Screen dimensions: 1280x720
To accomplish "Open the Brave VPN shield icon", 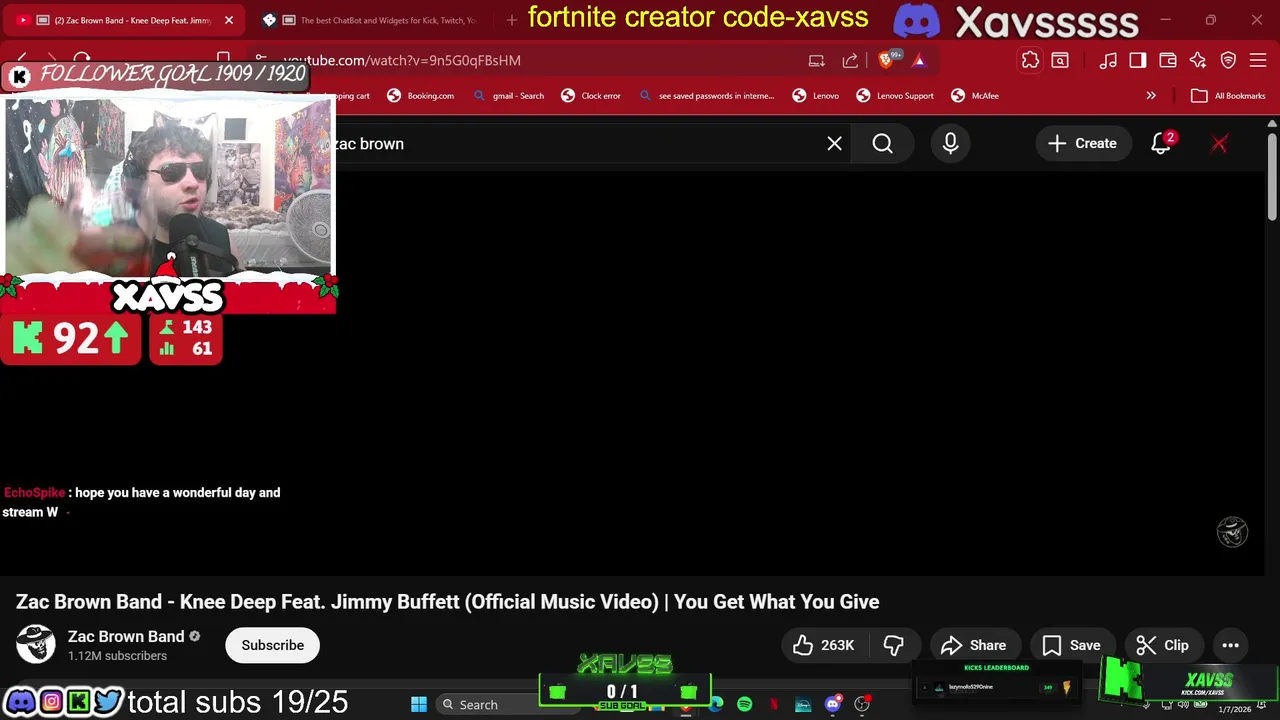I will [1229, 60].
